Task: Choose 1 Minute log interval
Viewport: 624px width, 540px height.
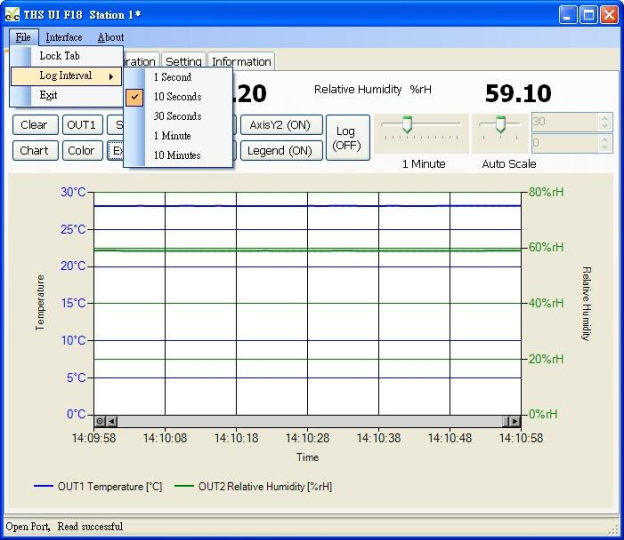Action: click(172, 136)
